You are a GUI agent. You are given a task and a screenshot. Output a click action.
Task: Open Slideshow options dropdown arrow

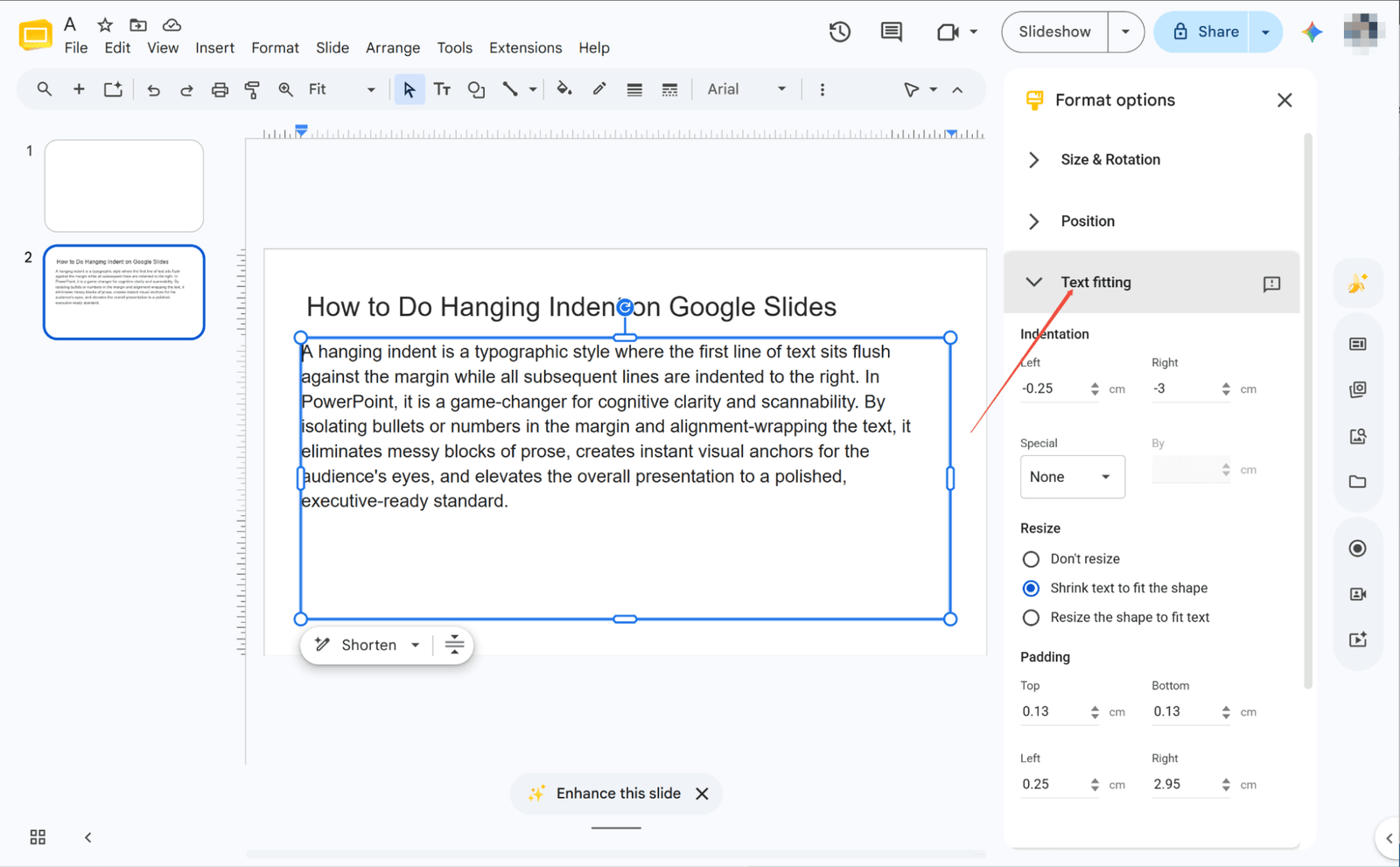1125,32
